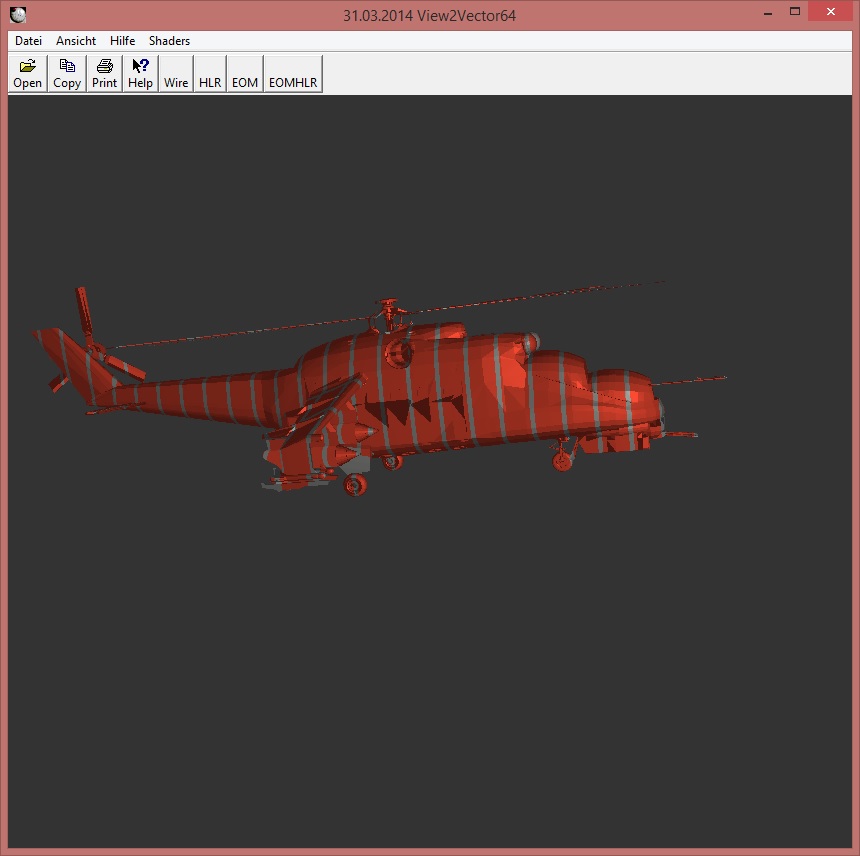The width and height of the screenshot is (860, 856).
Task: Open Help from the toolbar
Action: click(x=140, y=73)
